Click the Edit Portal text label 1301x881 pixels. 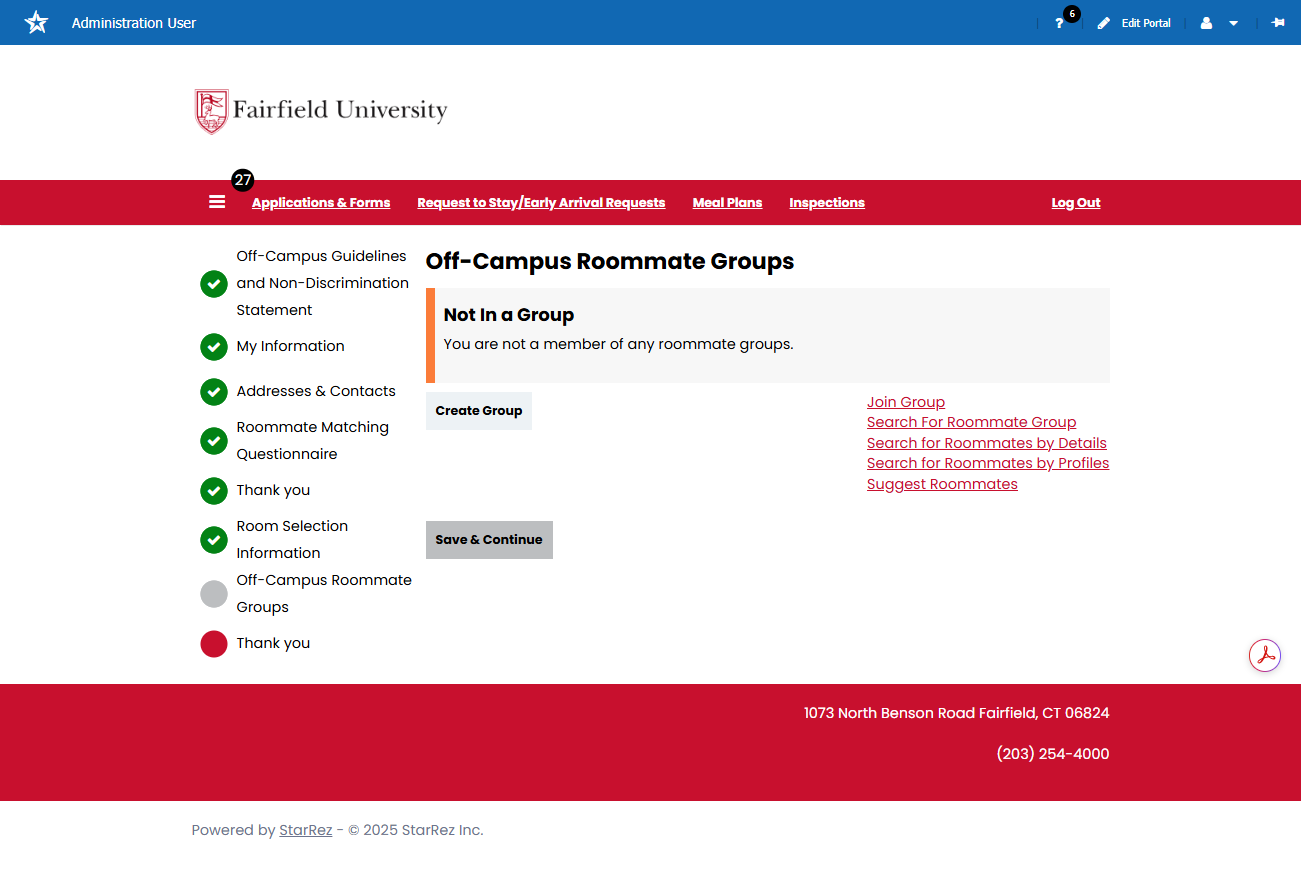[1146, 23]
